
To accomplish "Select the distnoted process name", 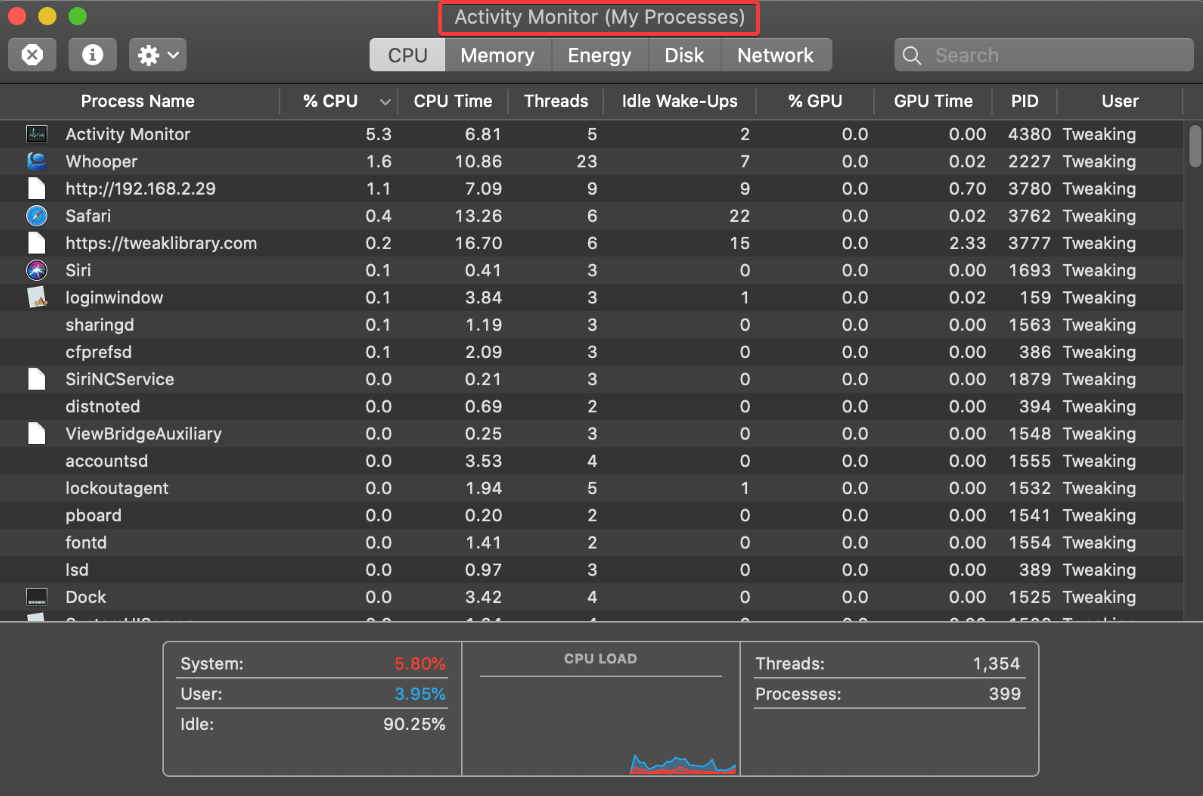I will tap(103, 407).
